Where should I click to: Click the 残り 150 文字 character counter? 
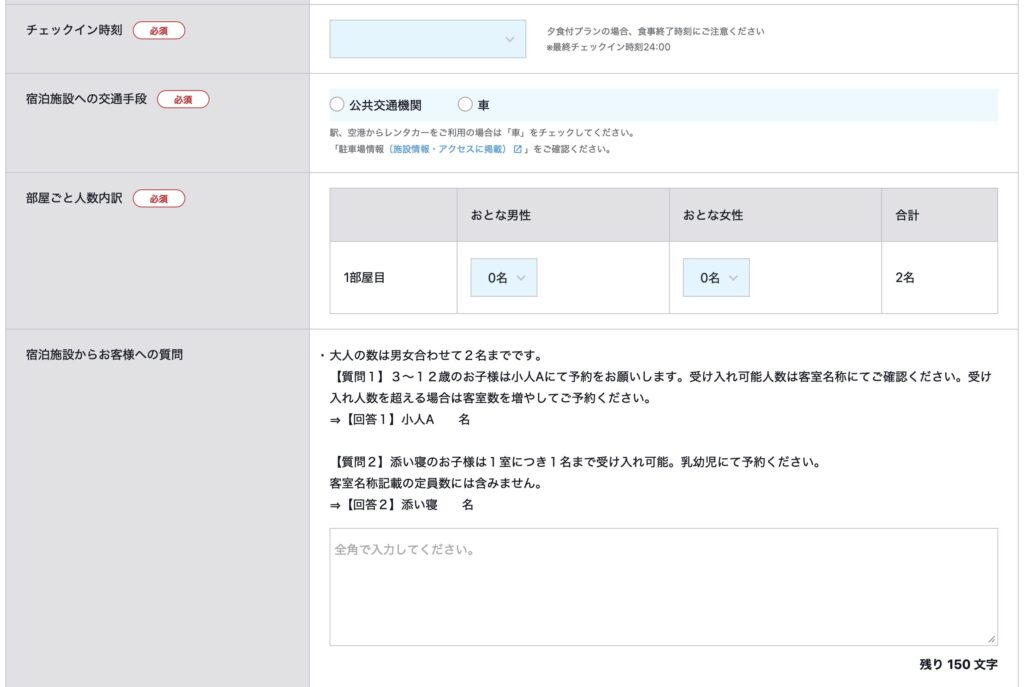coord(958,664)
